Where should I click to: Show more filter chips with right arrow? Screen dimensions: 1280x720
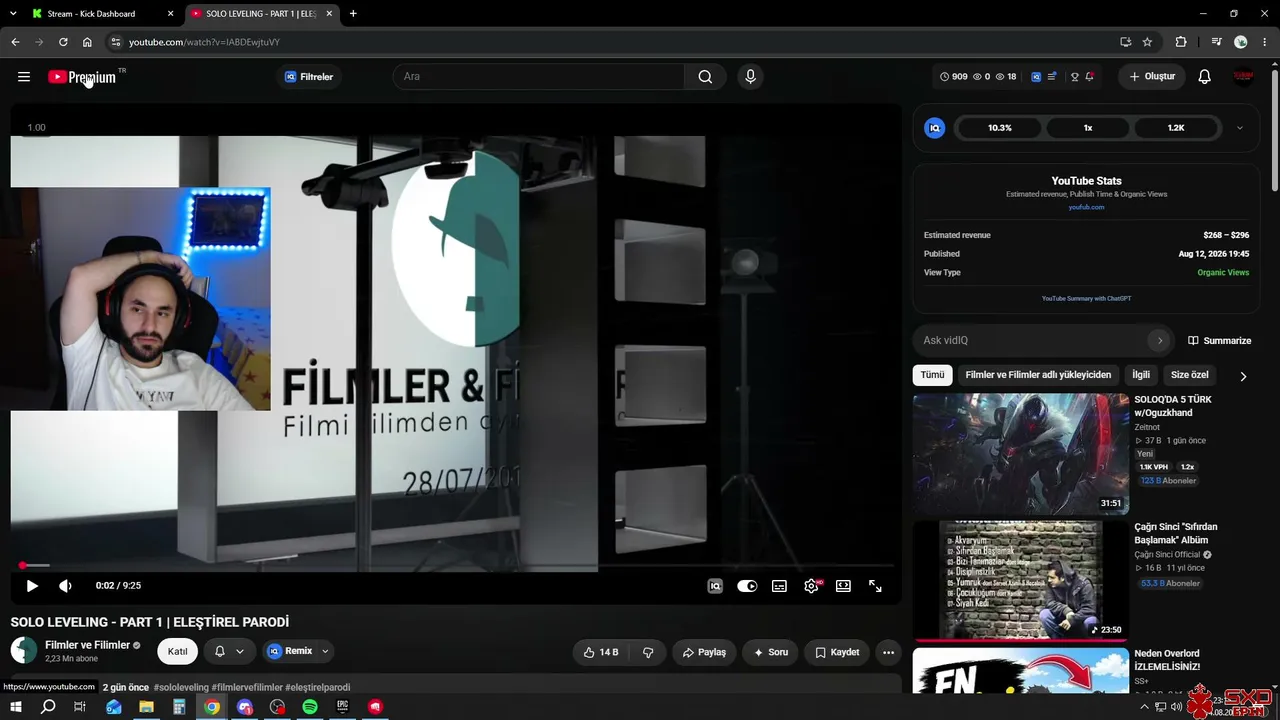[1243, 376]
